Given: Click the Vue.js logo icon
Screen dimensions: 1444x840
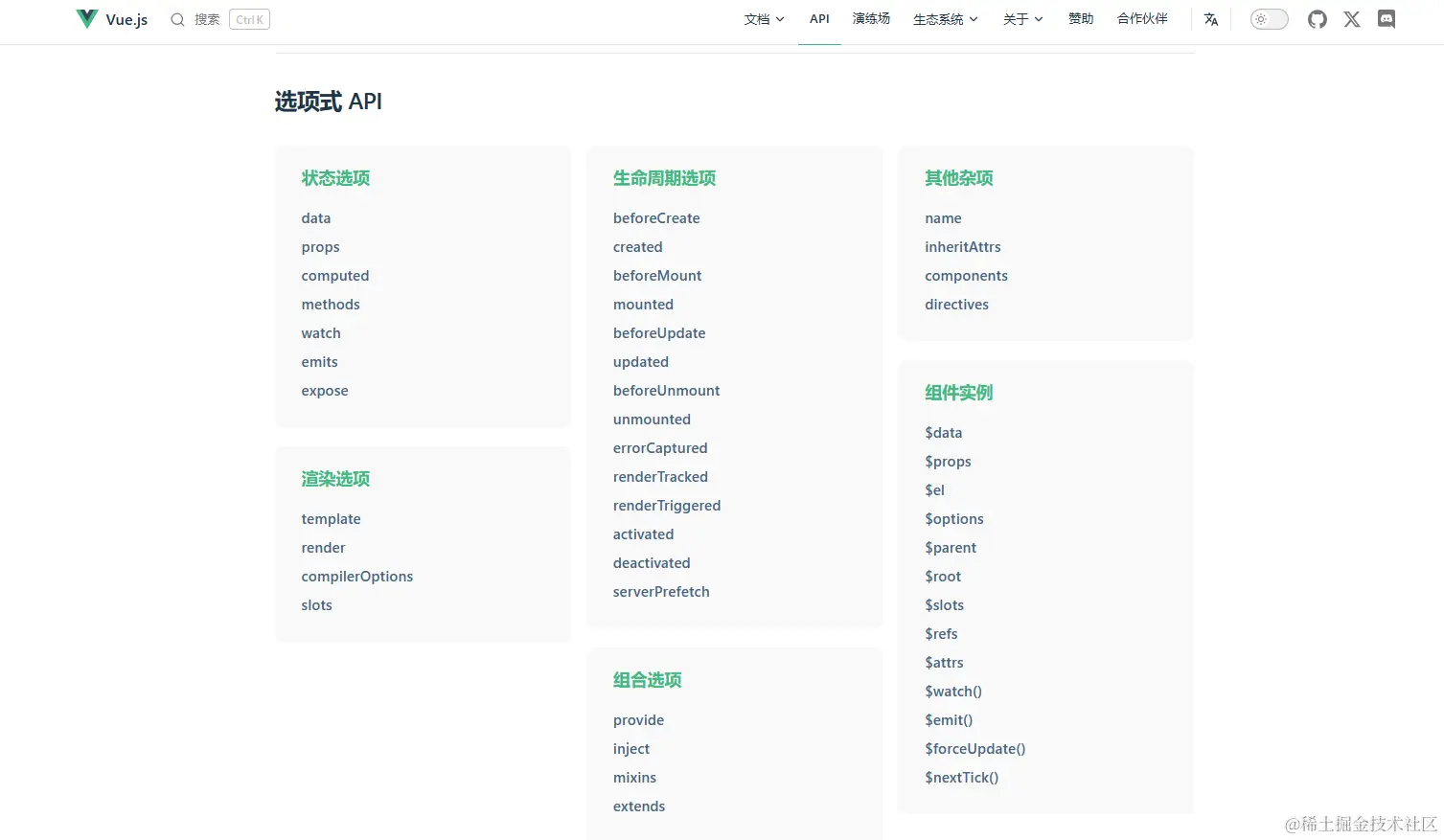Looking at the screenshot, I should pyautogui.click(x=87, y=19).
